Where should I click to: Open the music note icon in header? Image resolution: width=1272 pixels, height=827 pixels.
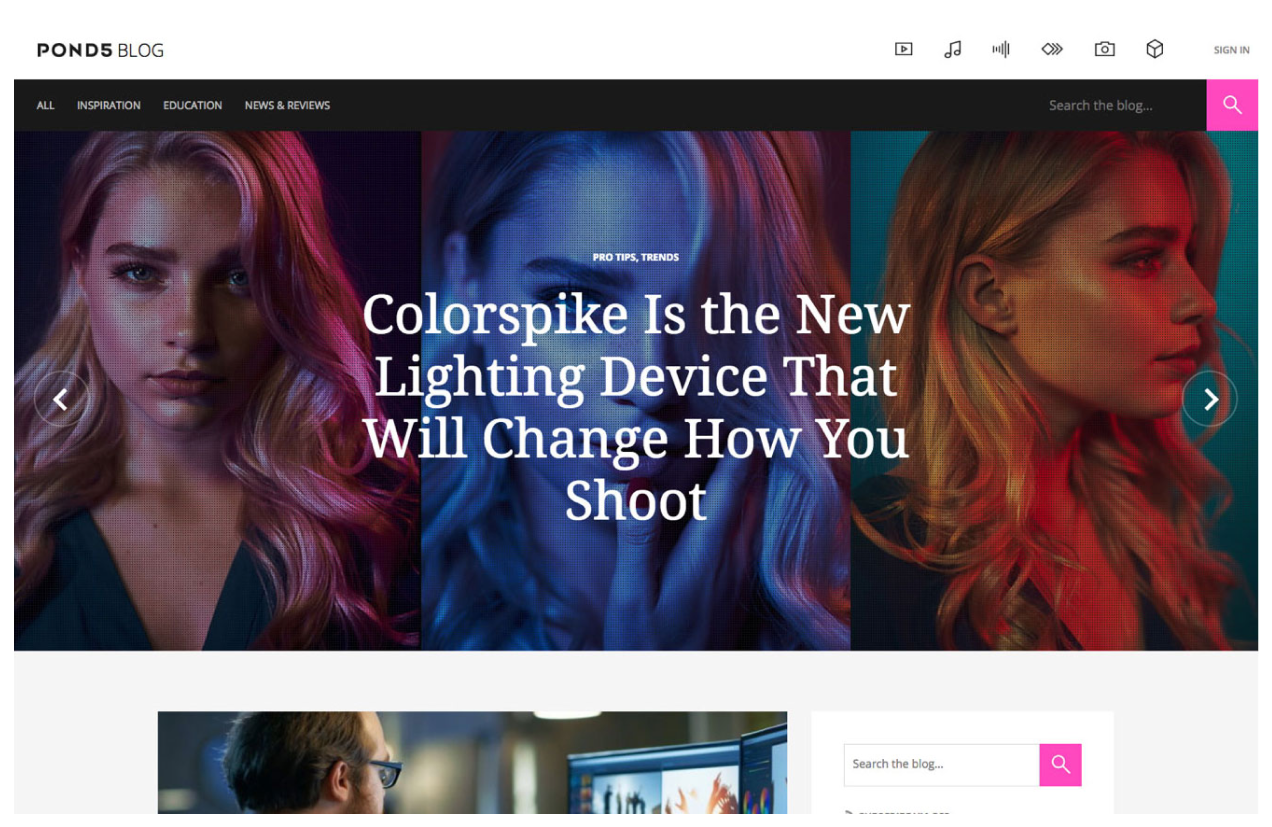coord(953,49)
